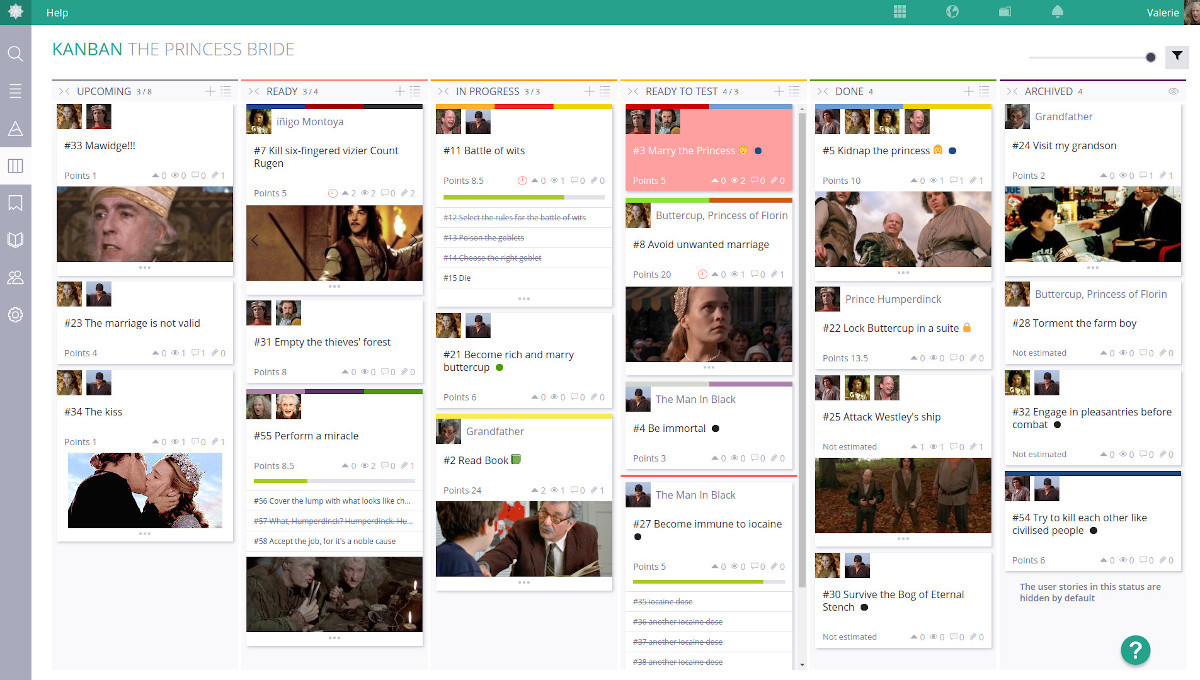This screenshot has height=680, width=1200.
Task: Open the Admin settings gear in sidebar
Action: pyautogui.click(x=15, y=315)
